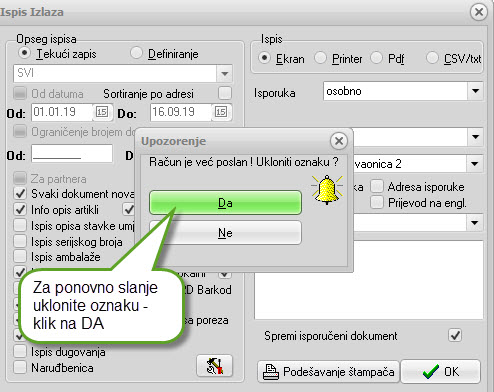Uncheck Svaki dokument nova checkbox

[20, 193]
